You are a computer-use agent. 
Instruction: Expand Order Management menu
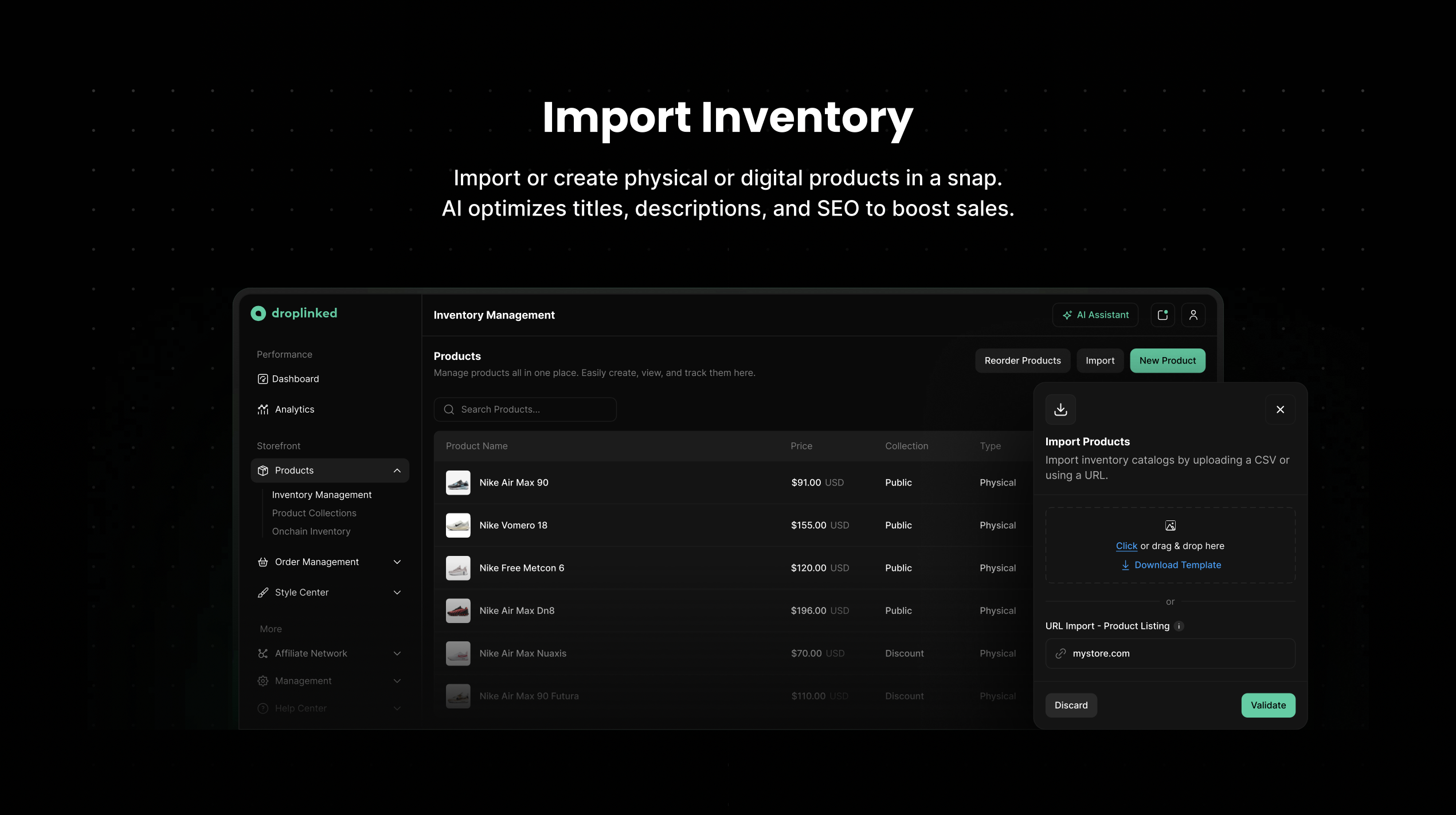(x=397, y=562)
